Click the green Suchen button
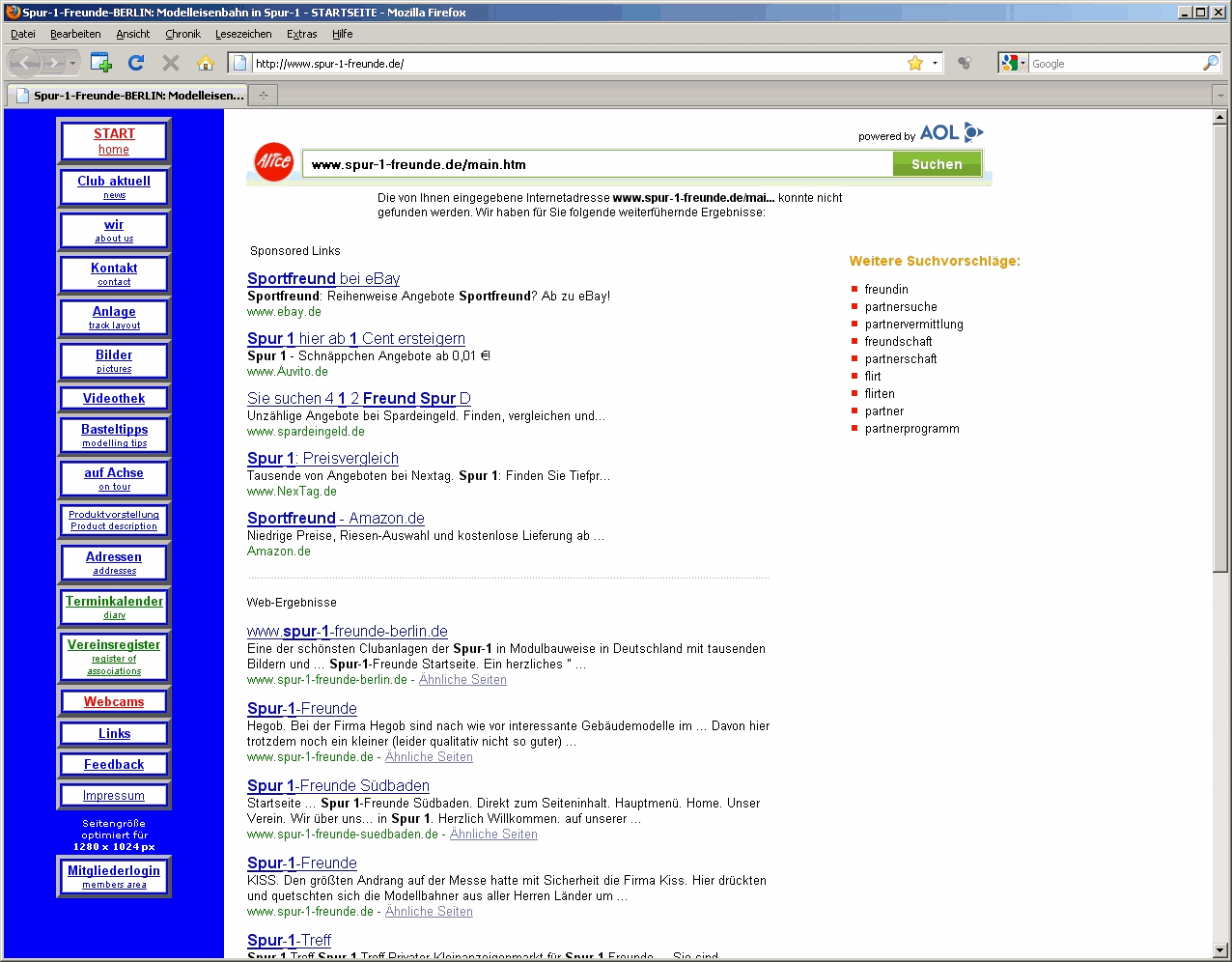The width and height of the screenshot is (1232, 962). coord(937,164)
